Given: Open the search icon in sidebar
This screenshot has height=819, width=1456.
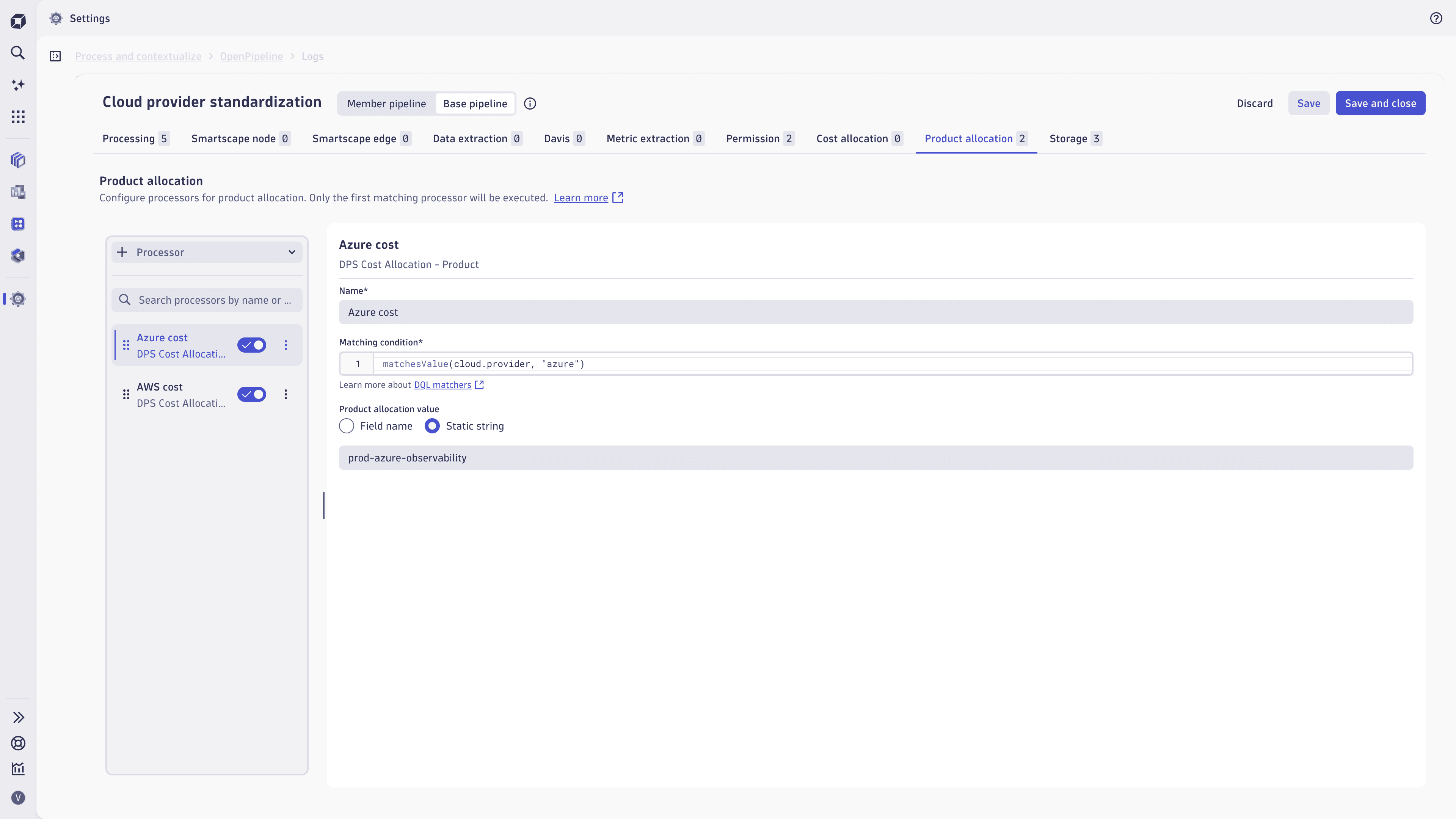Looking at the screenshot, I should (x=18, y=53).
